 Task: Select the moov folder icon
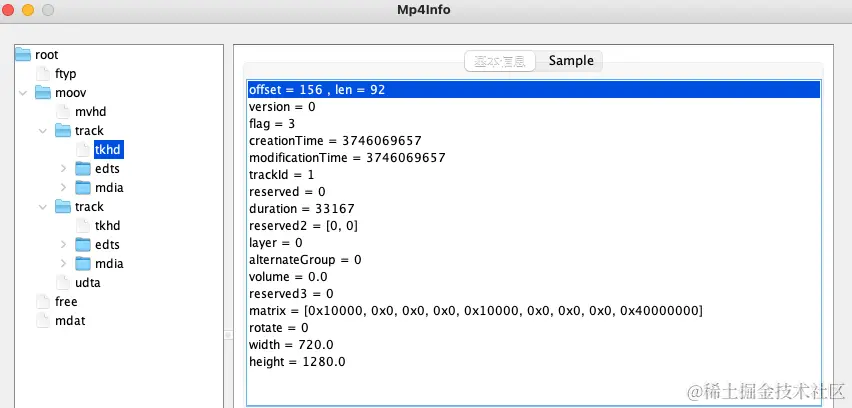(43, 92)
